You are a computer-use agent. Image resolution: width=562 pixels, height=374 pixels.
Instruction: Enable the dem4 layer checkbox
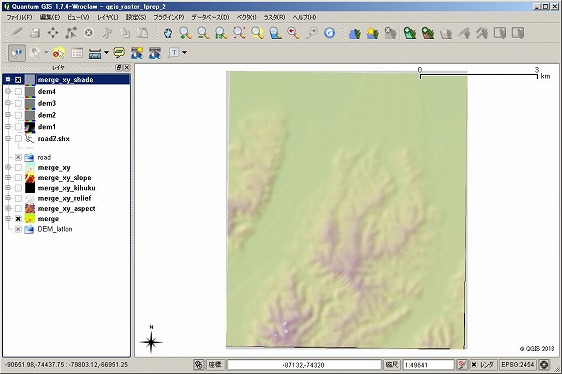click(18, 92)
